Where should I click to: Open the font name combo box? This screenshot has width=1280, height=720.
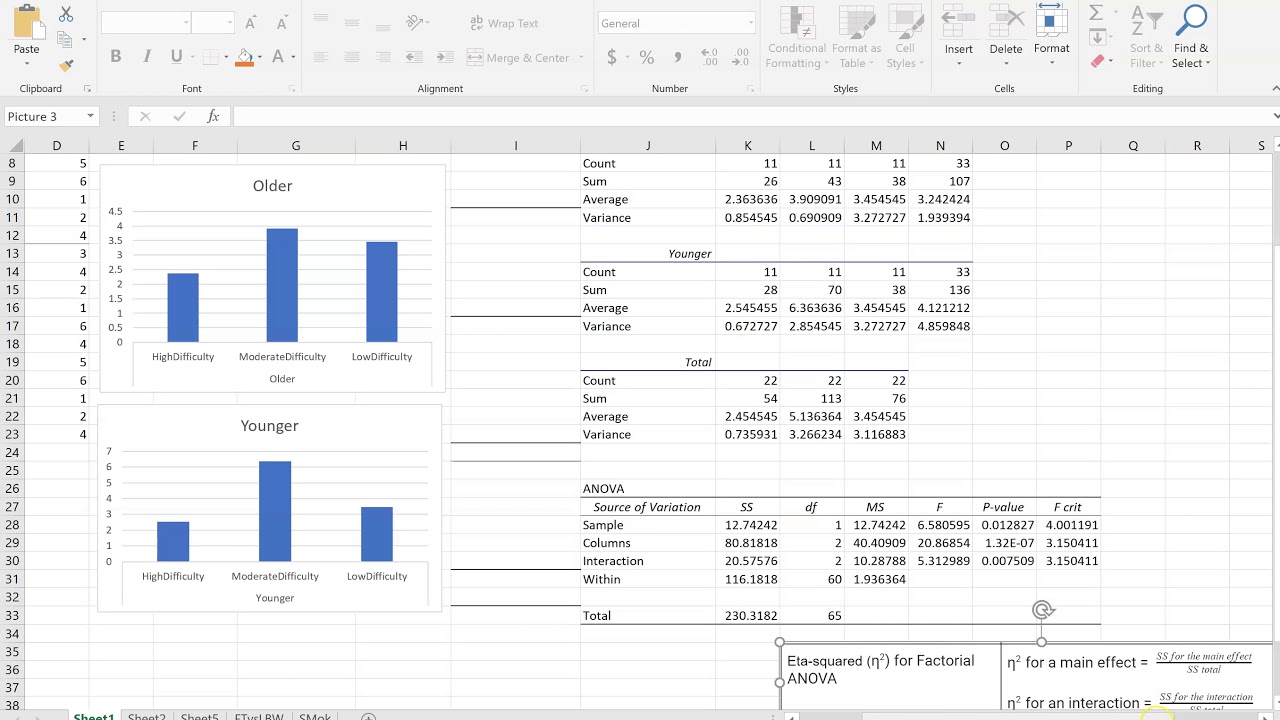146,23
